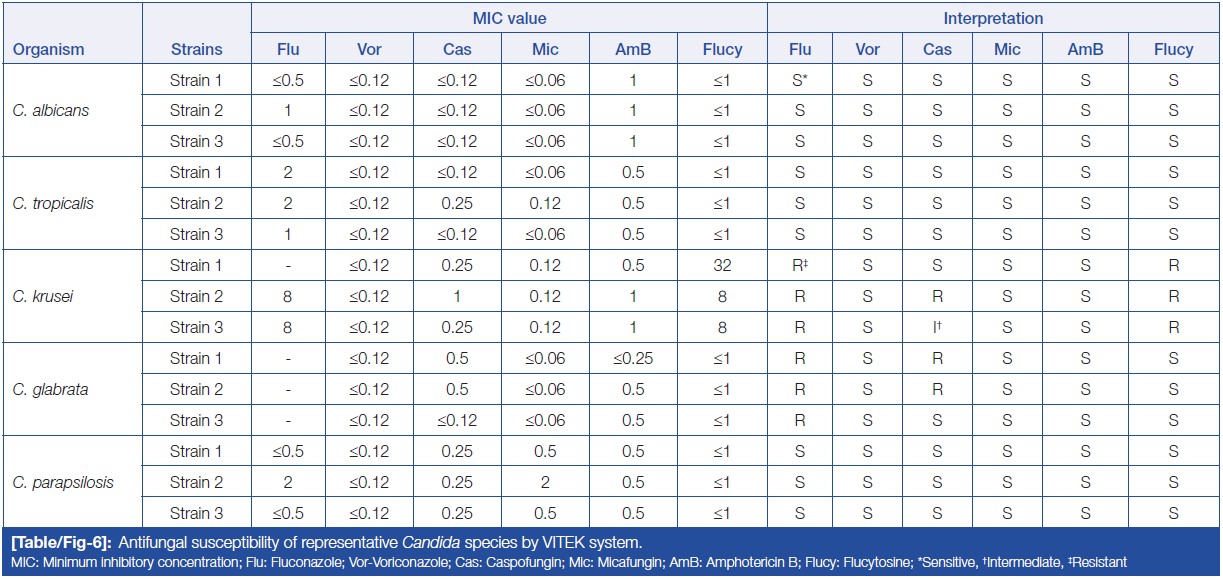1223x579 pixels.
Task: Select the MIC value group header
Action: [x=509, y=18]
